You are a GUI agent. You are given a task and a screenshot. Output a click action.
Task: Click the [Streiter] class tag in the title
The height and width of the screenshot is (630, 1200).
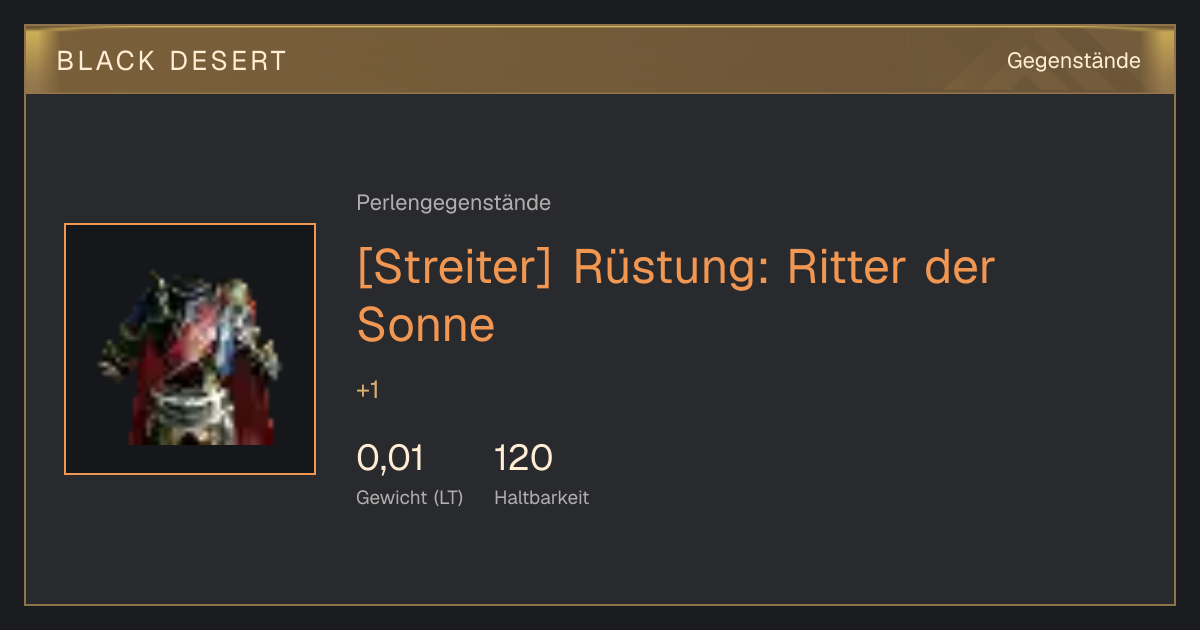click(x=454, y=268)
